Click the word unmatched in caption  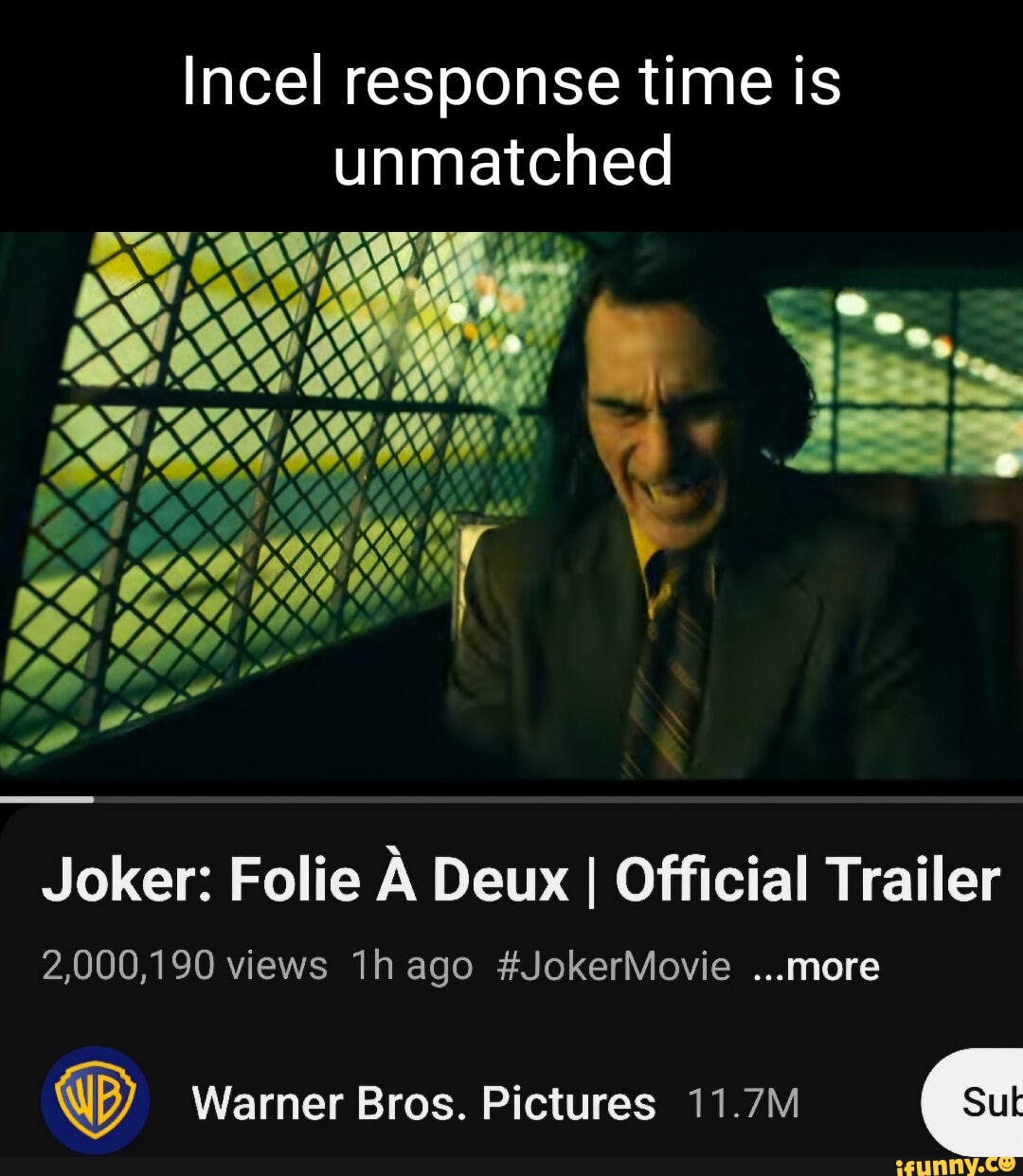[x=503, y=160]
